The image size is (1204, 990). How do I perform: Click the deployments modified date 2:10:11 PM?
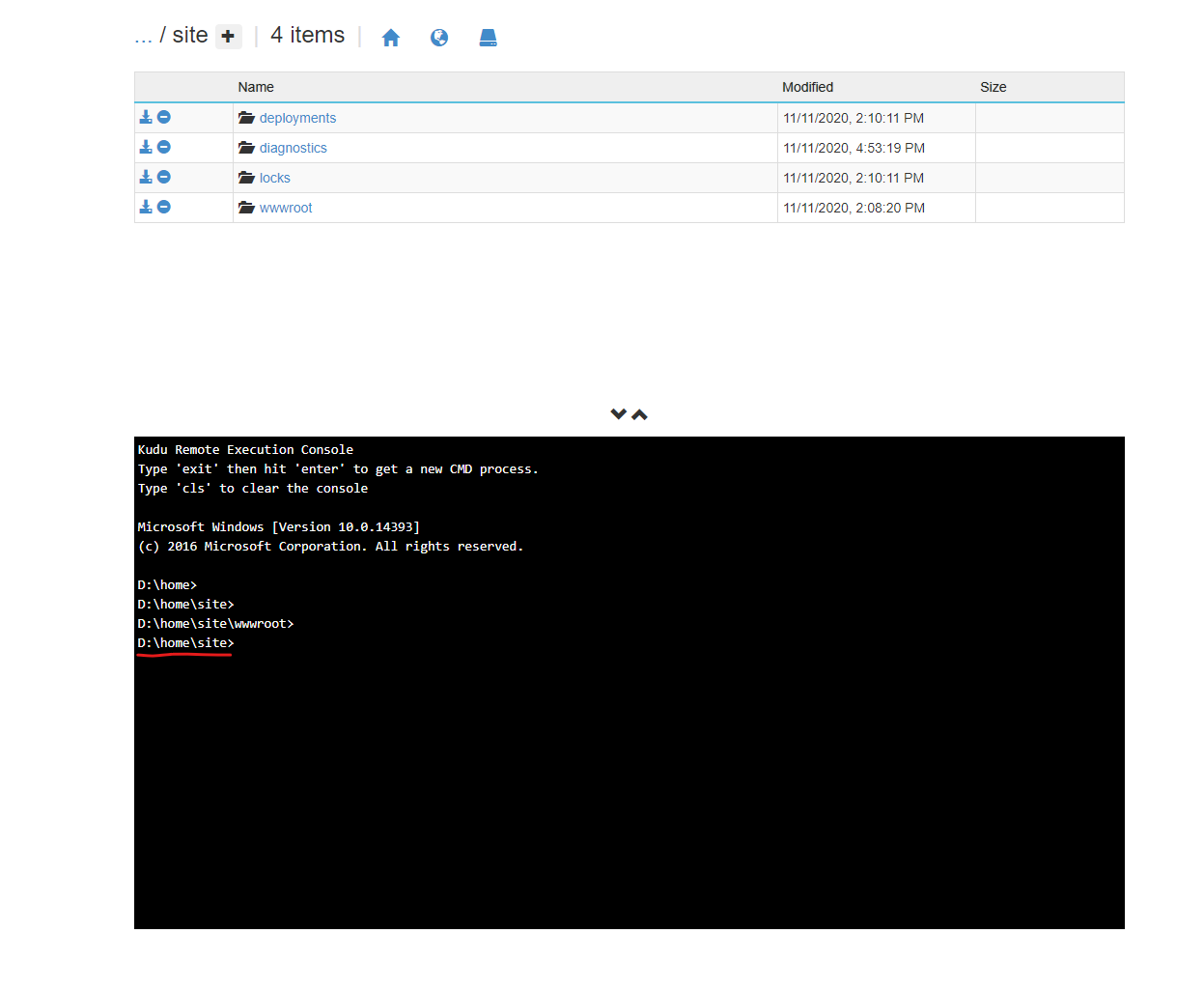(854, 118)
